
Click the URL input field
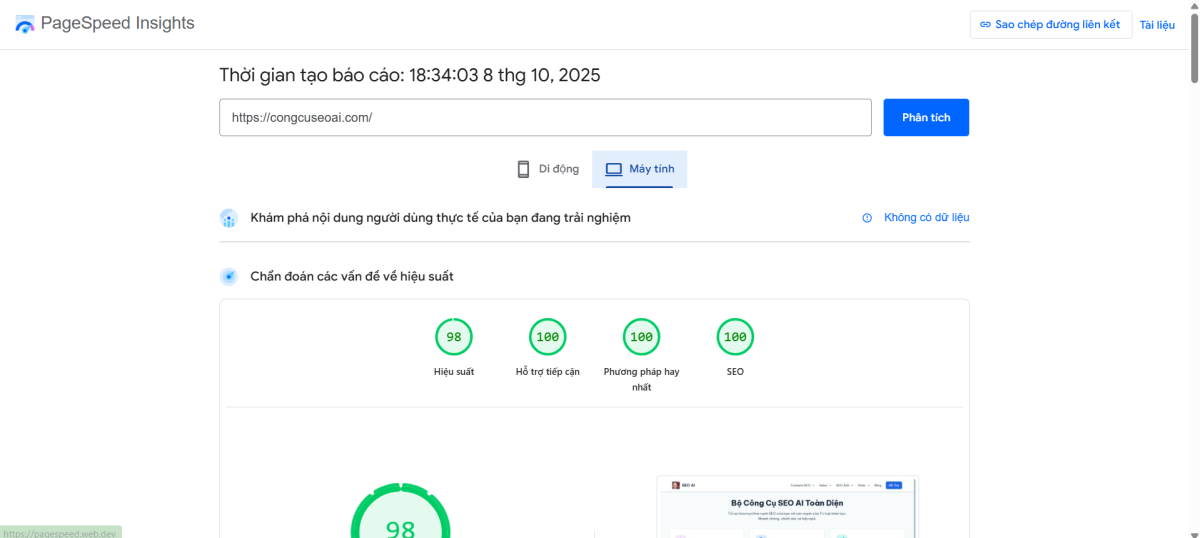coord(545,117)
